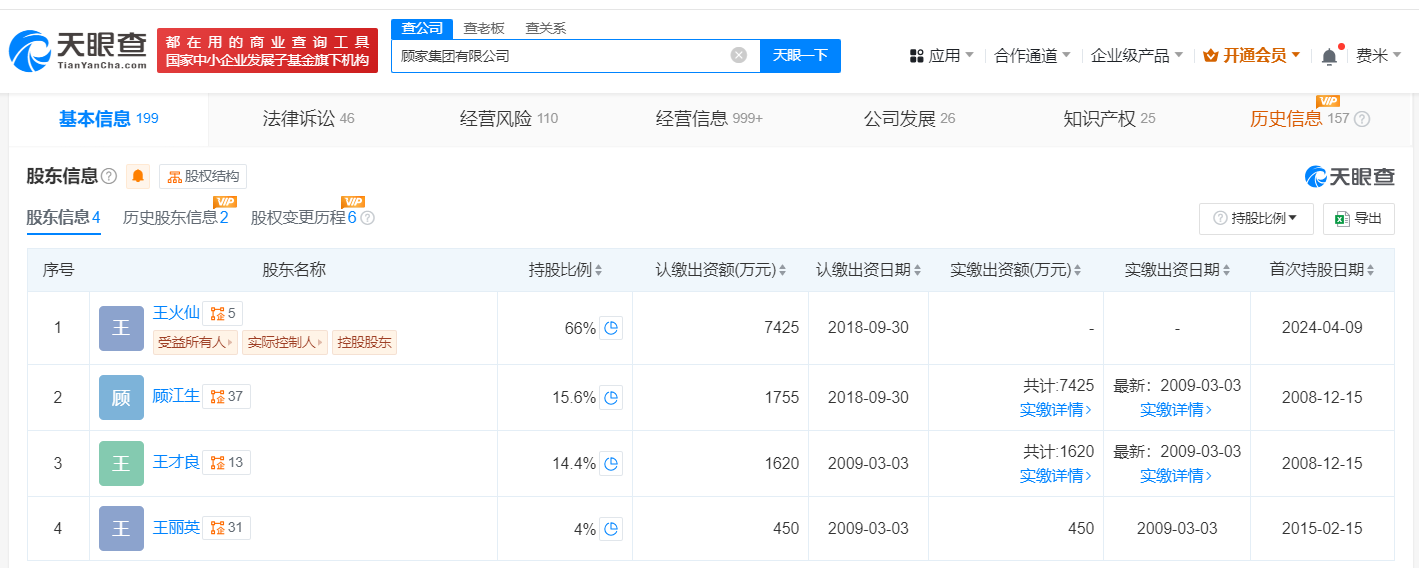
Task: Click the equity badge 13 next to 王才良
Action: click(226, 462)
